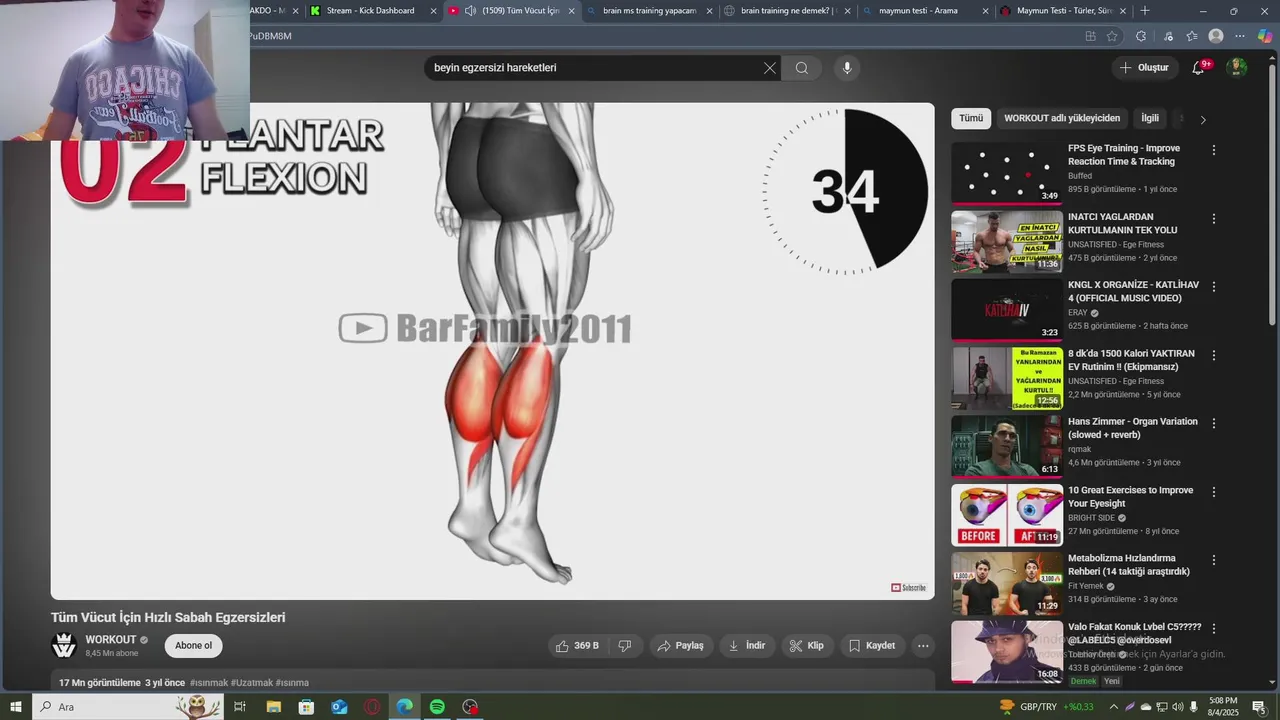1280x720 pixels.
Task: Switch to brain ms training yapacam tab
Action: (x=649, y=11)
